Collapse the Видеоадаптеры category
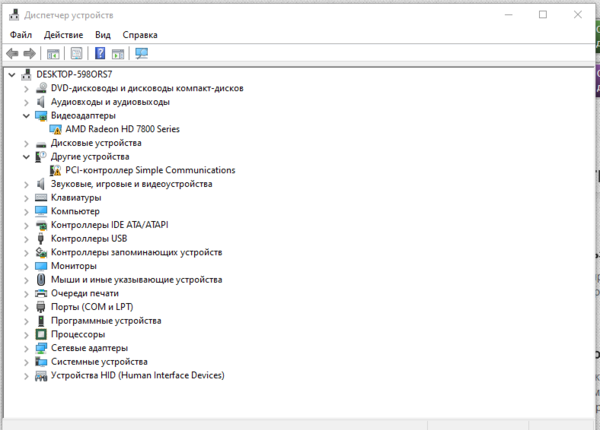600x430 pixels. (x=26, y=116)
